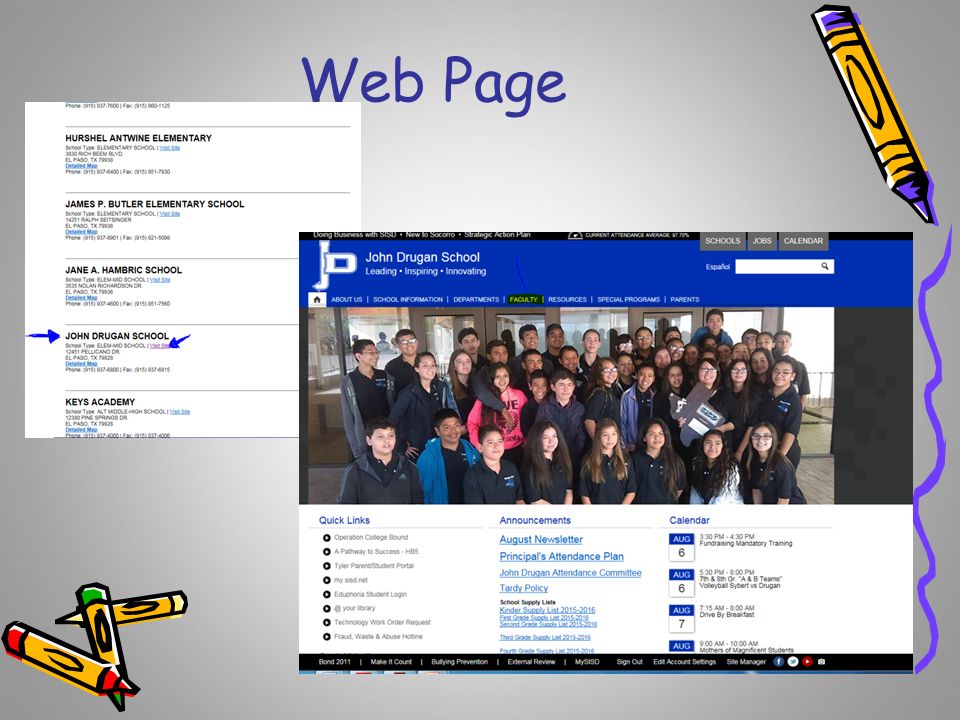Click the home icon in navigation bar
960x720 pixels.
[x=317, y=299]
